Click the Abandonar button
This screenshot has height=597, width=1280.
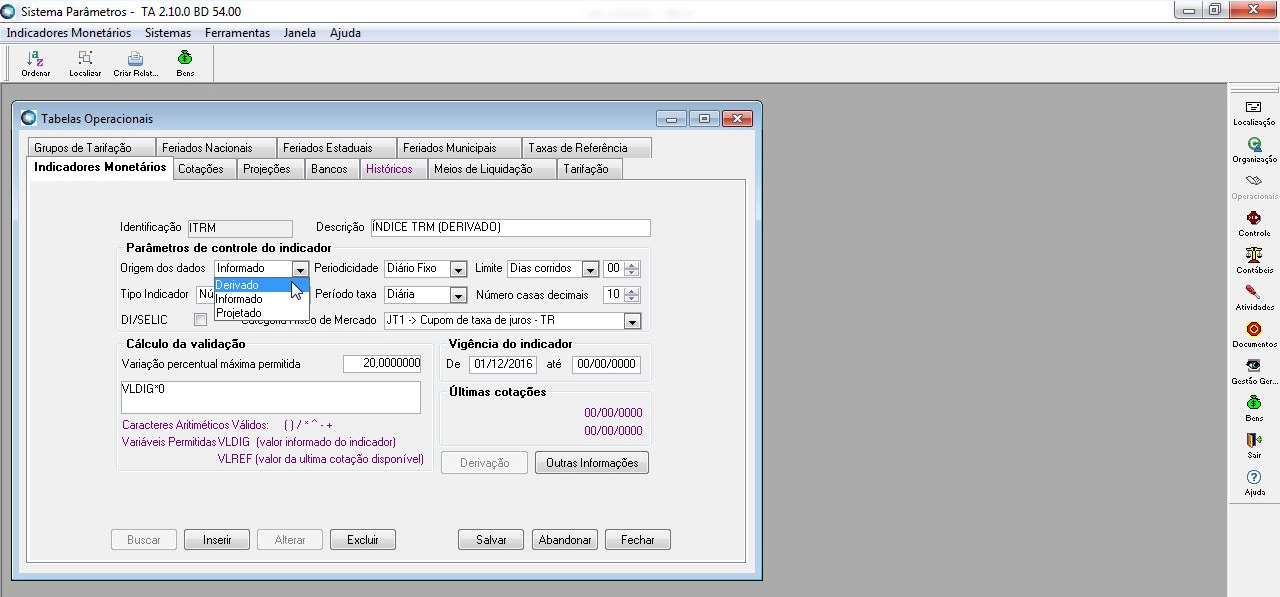(565, 540)
